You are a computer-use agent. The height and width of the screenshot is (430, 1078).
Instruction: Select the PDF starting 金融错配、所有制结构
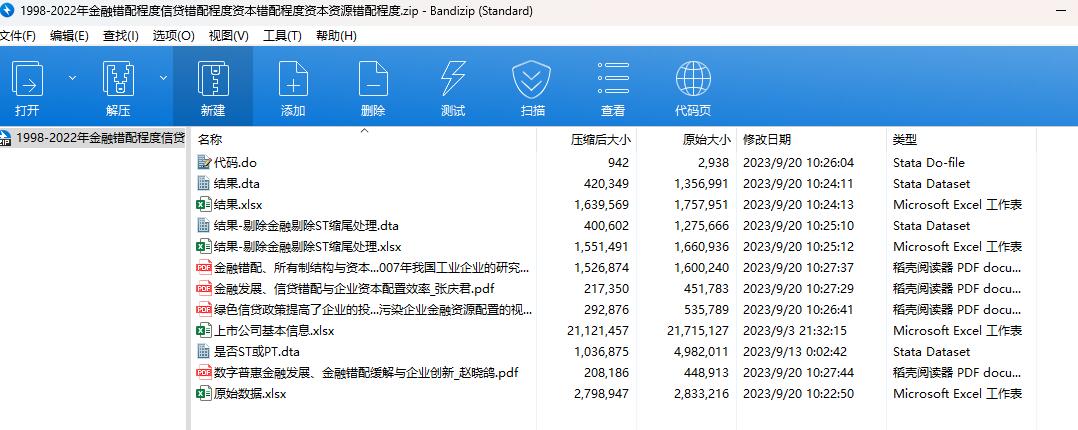pyautogui.click(x=372, y=268)
